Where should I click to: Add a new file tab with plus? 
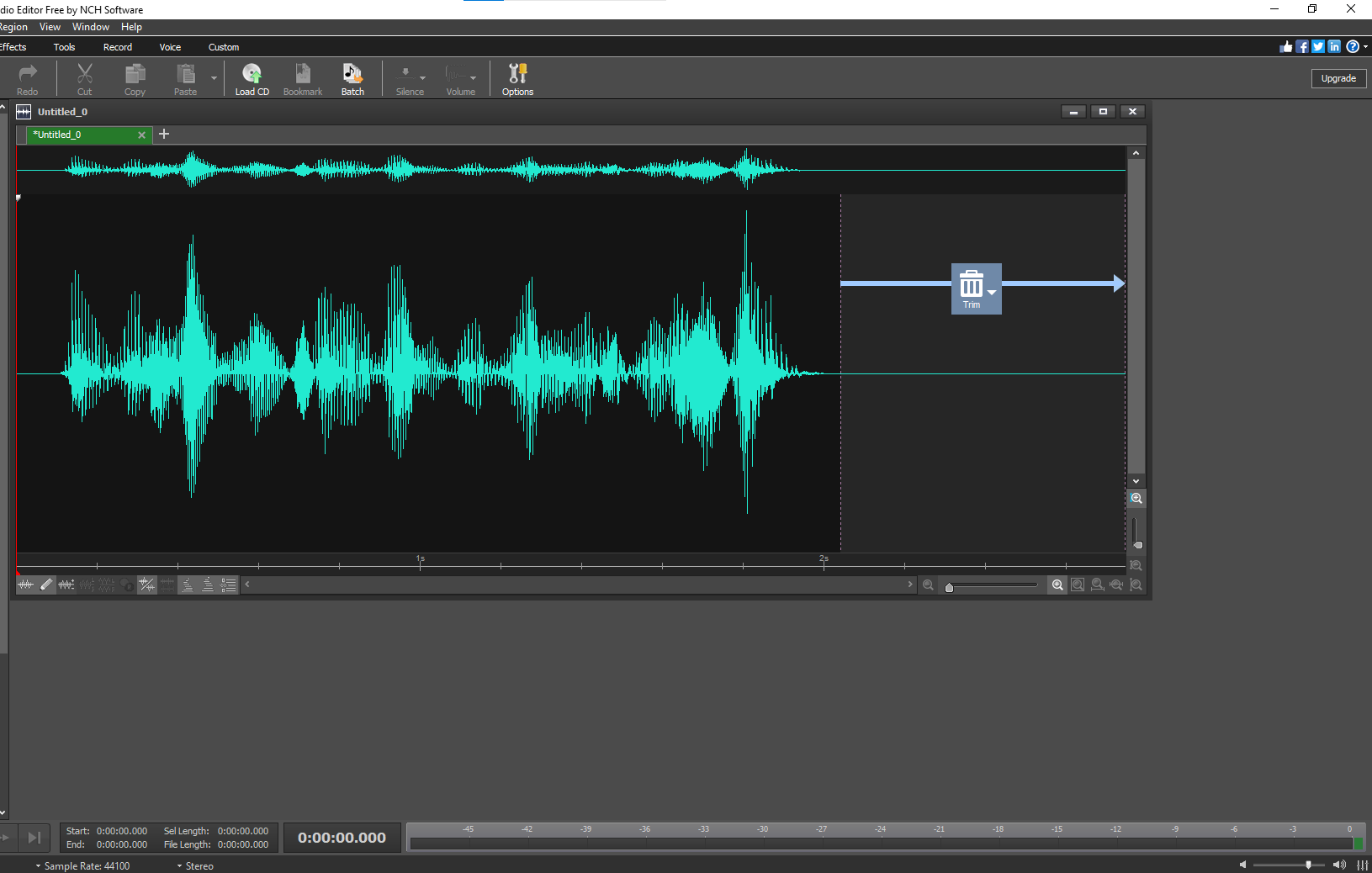[164, 134]
